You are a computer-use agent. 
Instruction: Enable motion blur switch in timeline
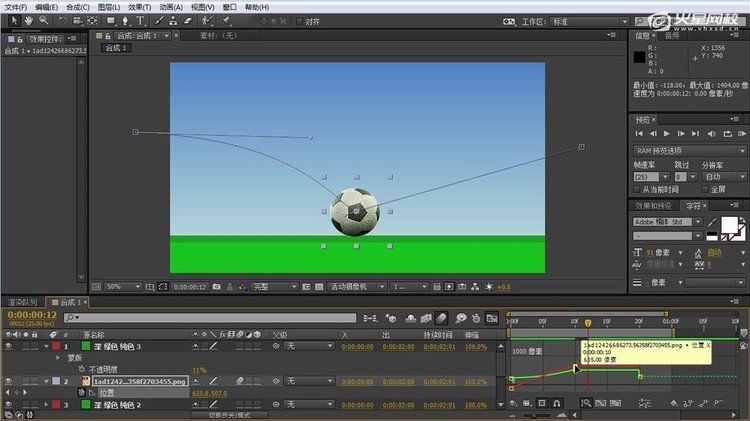tap(442, 318)
